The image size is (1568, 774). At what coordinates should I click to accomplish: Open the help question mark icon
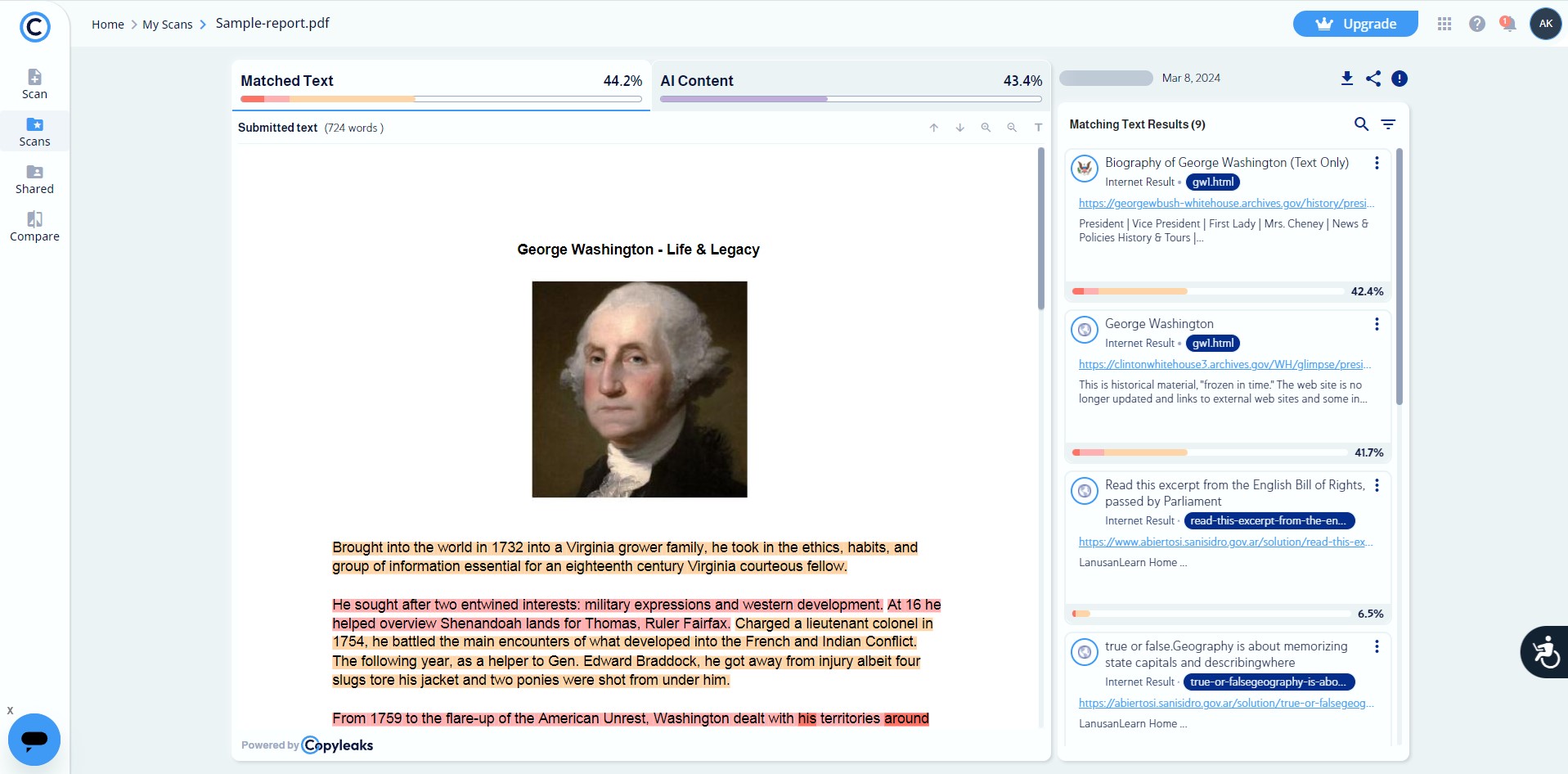pyautogui.click(x=1477, y=24)
